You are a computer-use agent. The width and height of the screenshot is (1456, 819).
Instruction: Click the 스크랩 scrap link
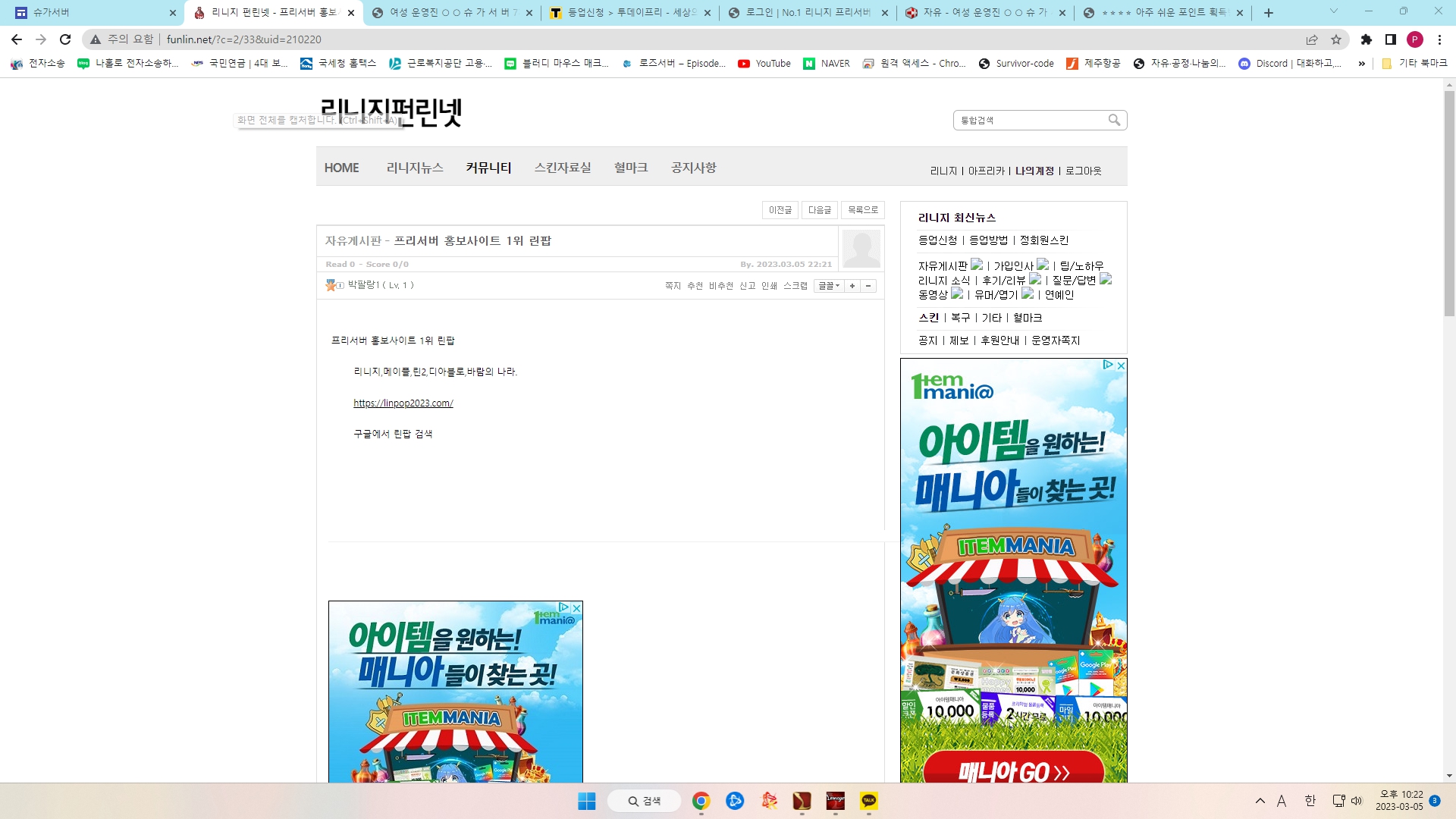pos(795,286)
